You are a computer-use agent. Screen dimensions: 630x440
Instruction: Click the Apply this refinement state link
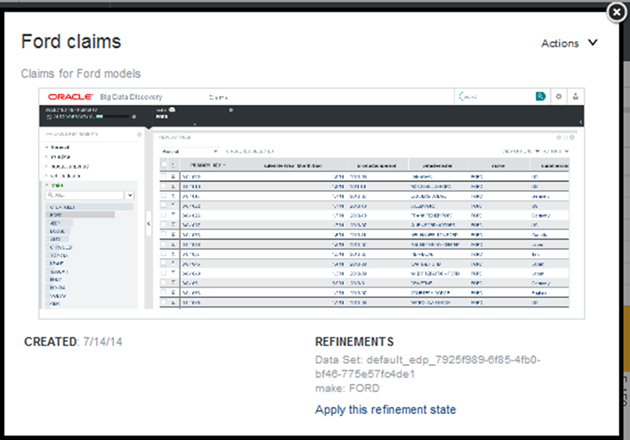click(385, 409)
